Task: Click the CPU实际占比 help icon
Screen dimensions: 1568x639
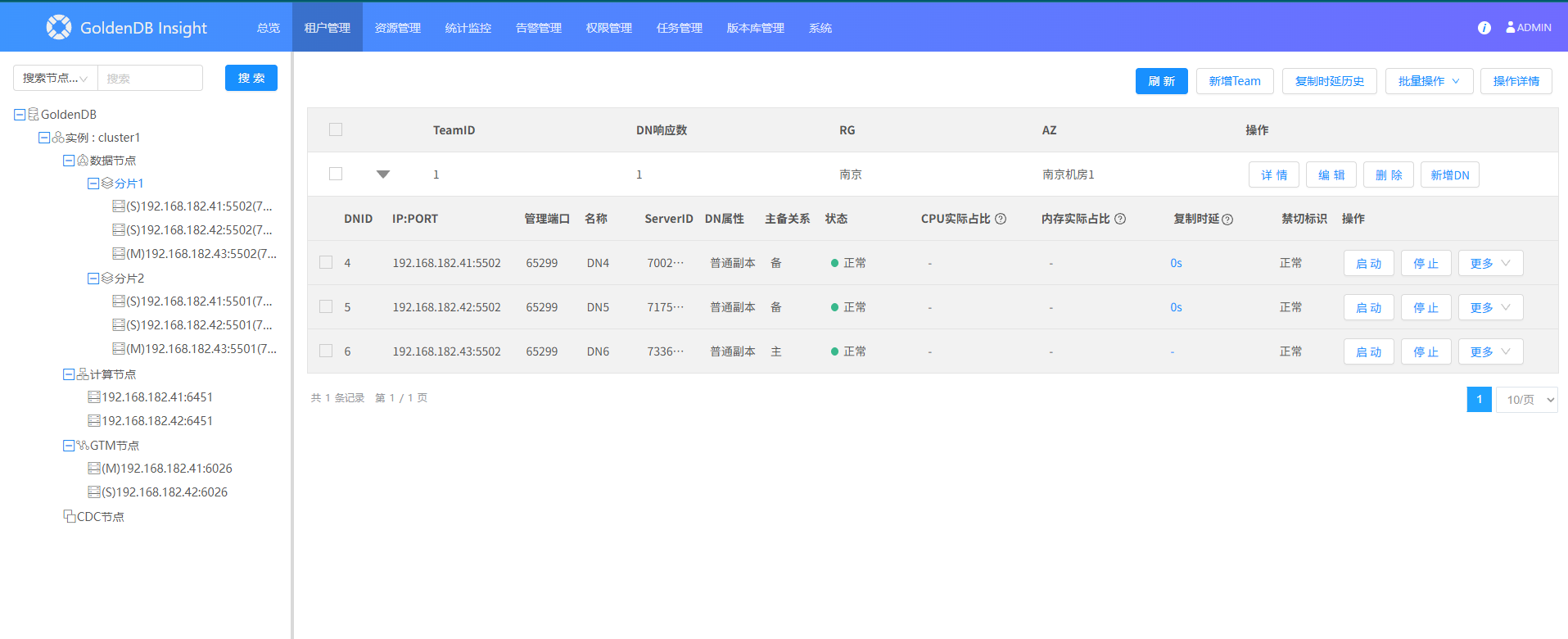Action: (1001, 219)
